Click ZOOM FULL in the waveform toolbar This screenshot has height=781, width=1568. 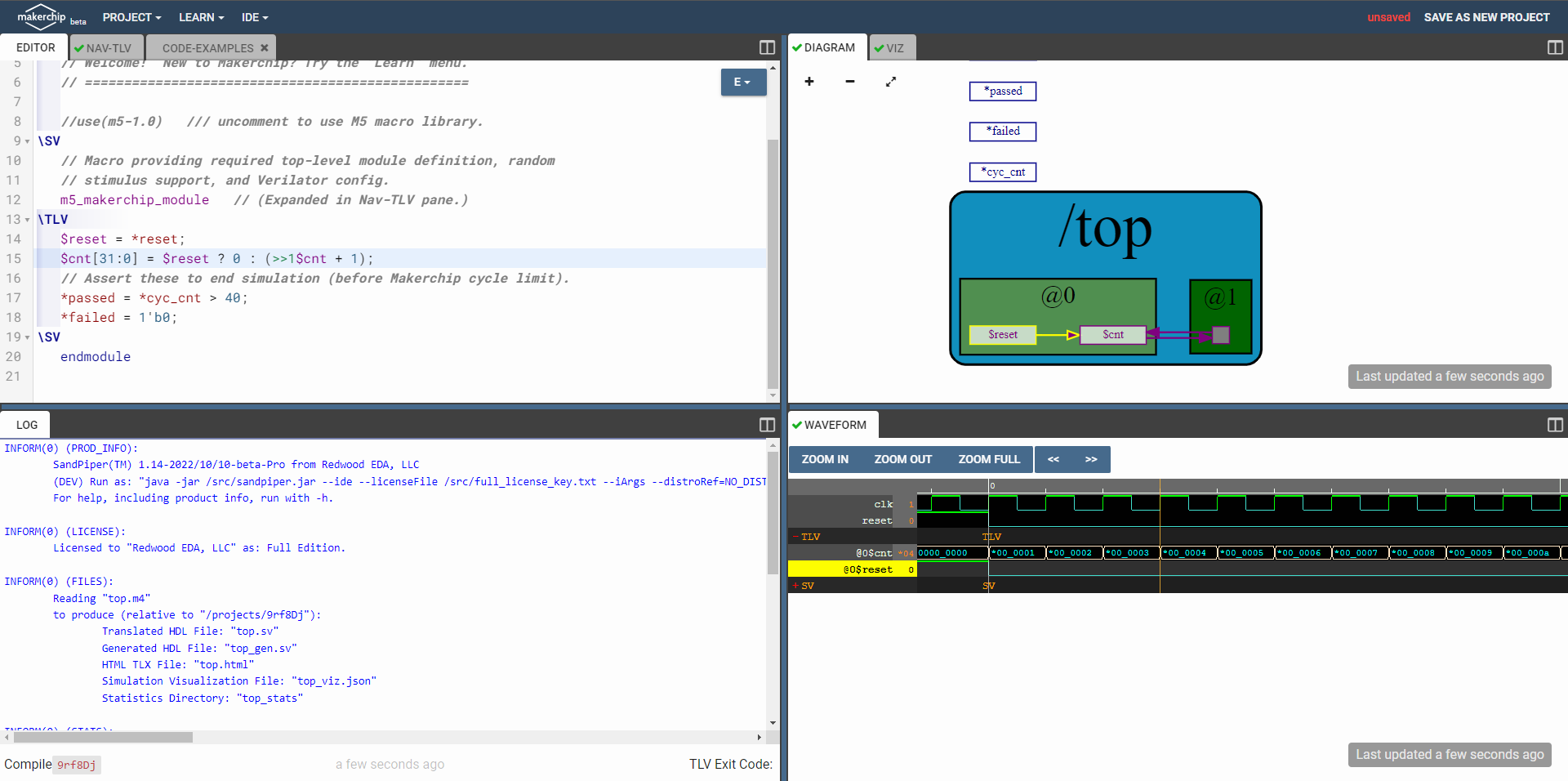(x=988, y=459)
